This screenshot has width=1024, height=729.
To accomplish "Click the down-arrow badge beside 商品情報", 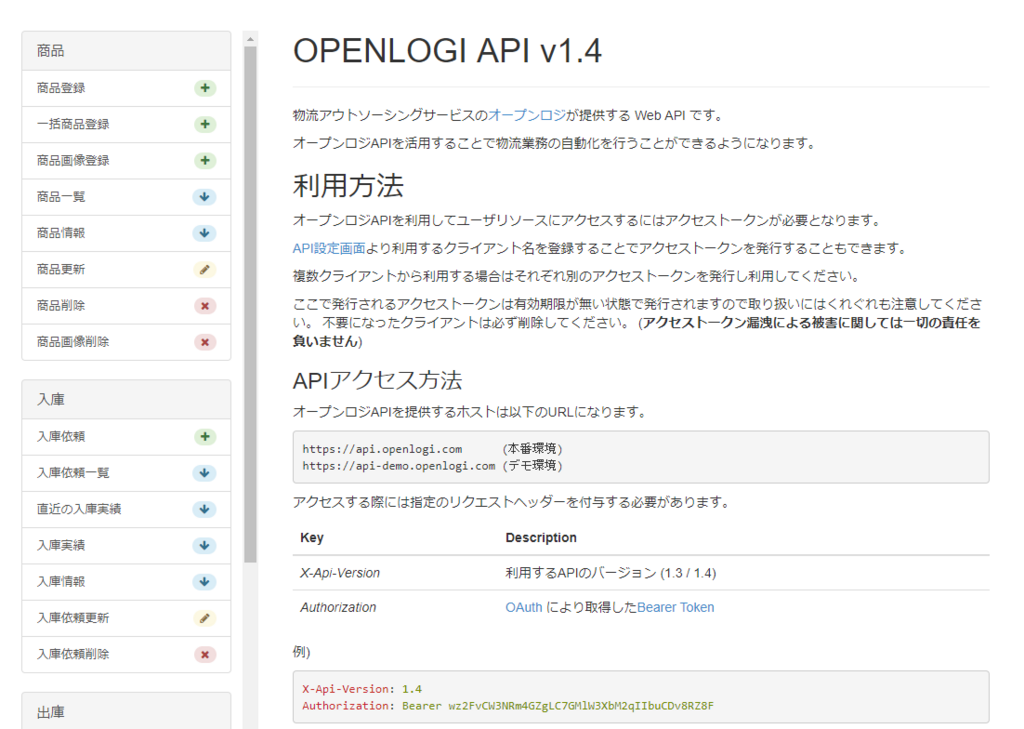I will (204, 233).
